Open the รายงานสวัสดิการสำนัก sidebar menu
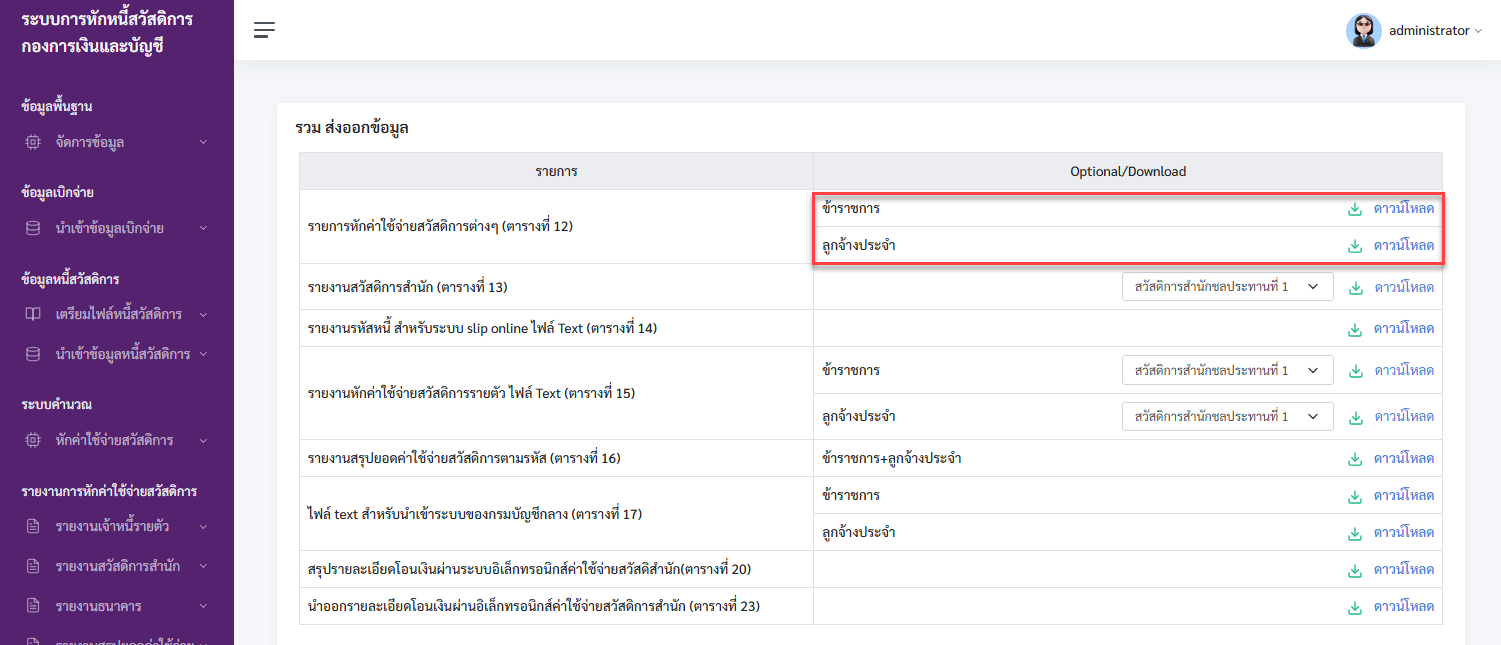Screen dimensions: 1501x645 (117, 566)
